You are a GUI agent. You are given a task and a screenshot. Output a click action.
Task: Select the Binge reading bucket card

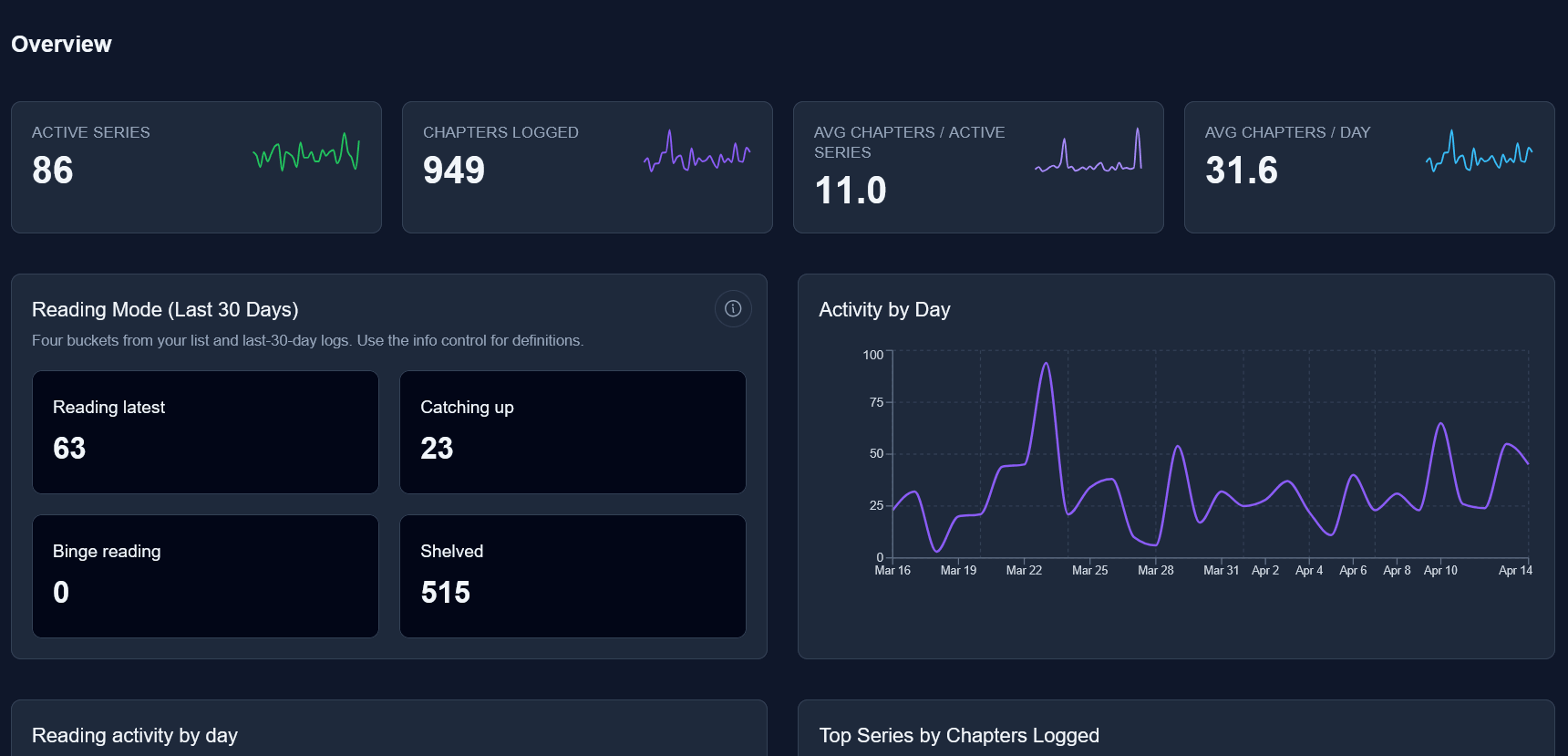pos(205,576)
